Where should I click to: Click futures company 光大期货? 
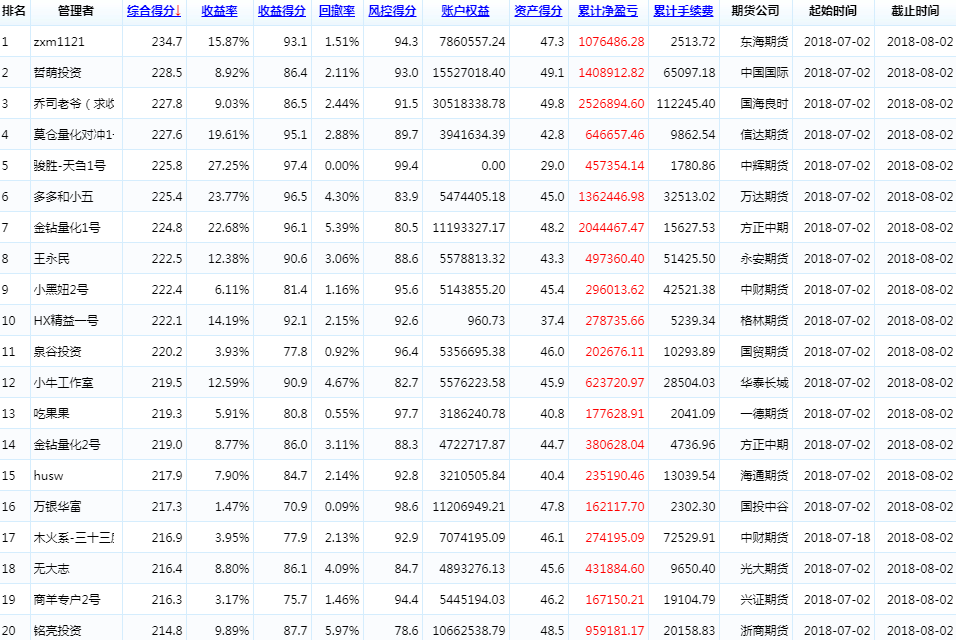point(765,569)
